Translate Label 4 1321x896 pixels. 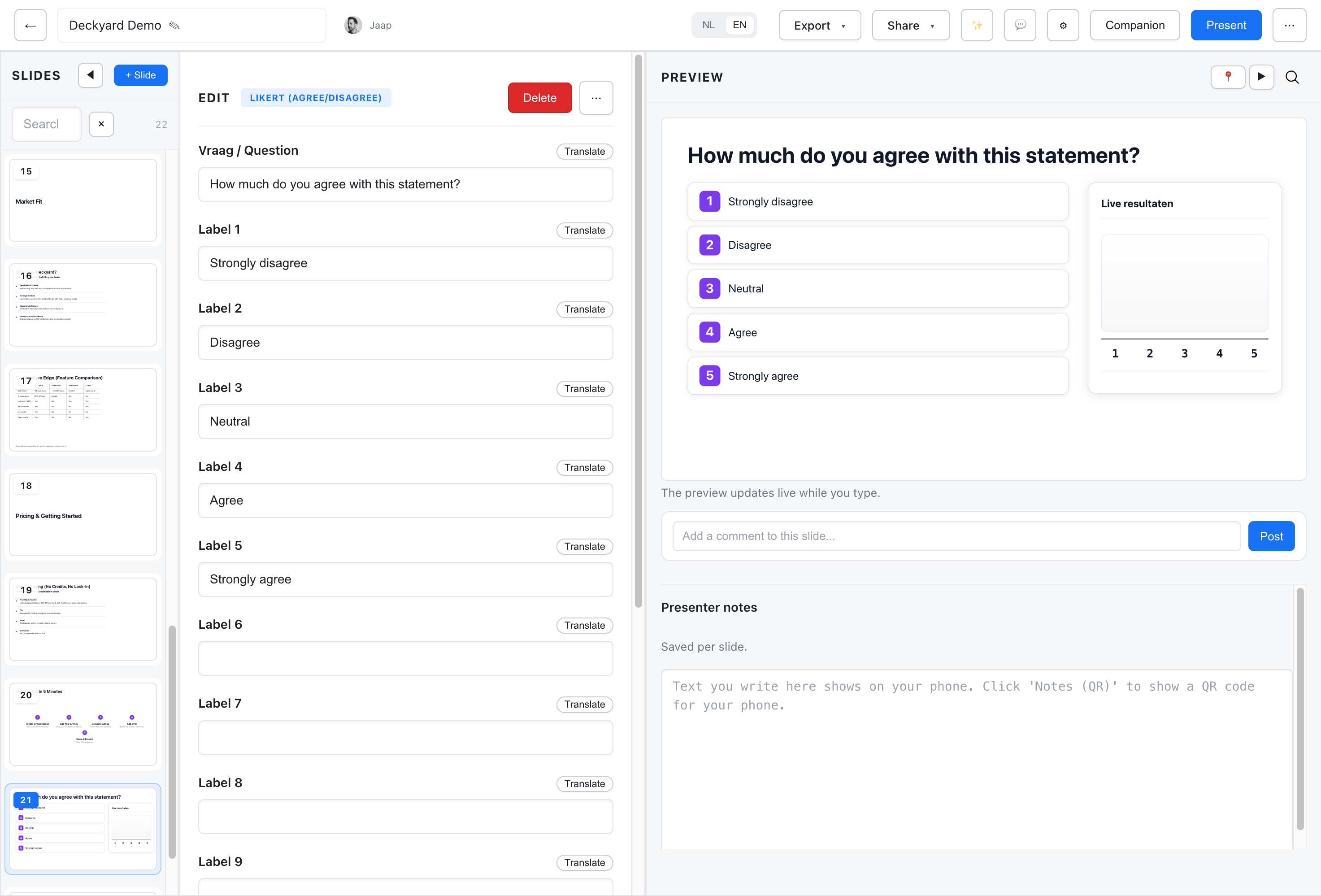584,467
